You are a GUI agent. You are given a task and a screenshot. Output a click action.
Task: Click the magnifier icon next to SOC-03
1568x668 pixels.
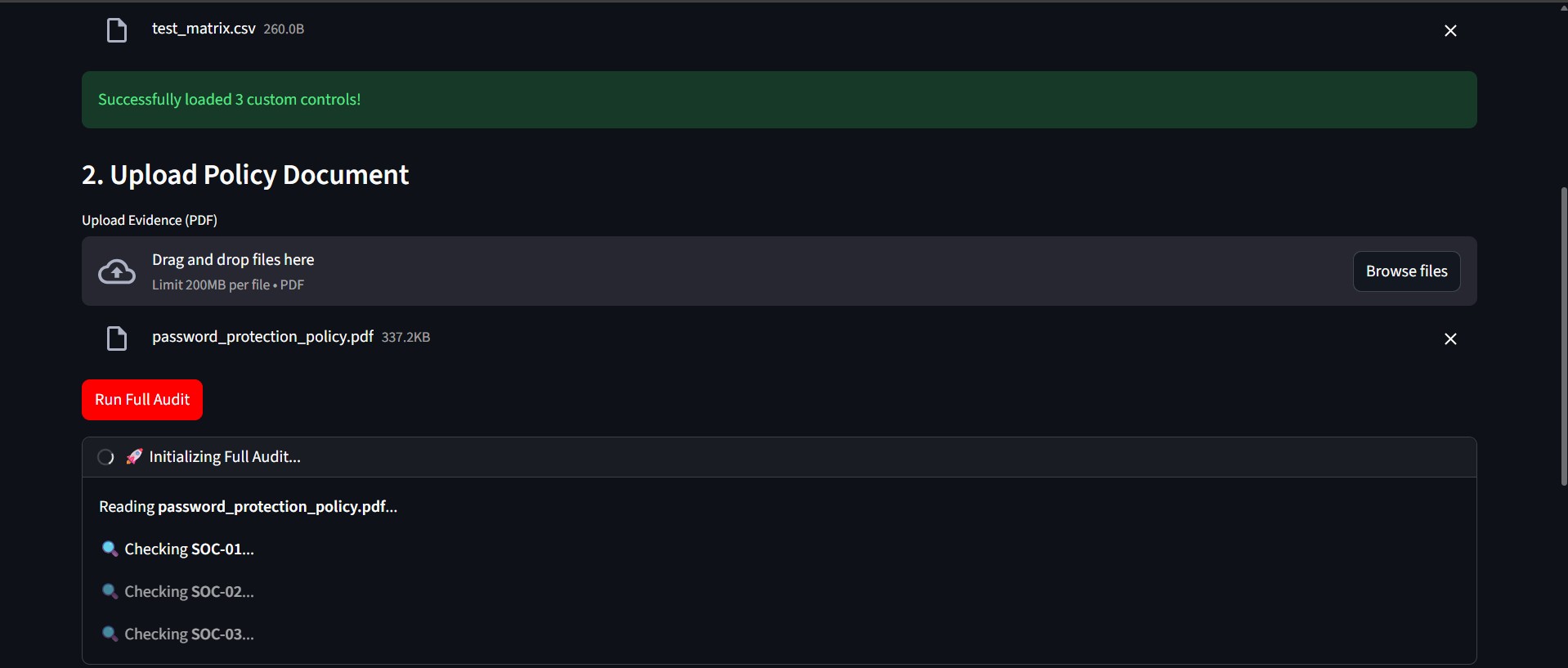pyautogui.click(x=110, y=634)
